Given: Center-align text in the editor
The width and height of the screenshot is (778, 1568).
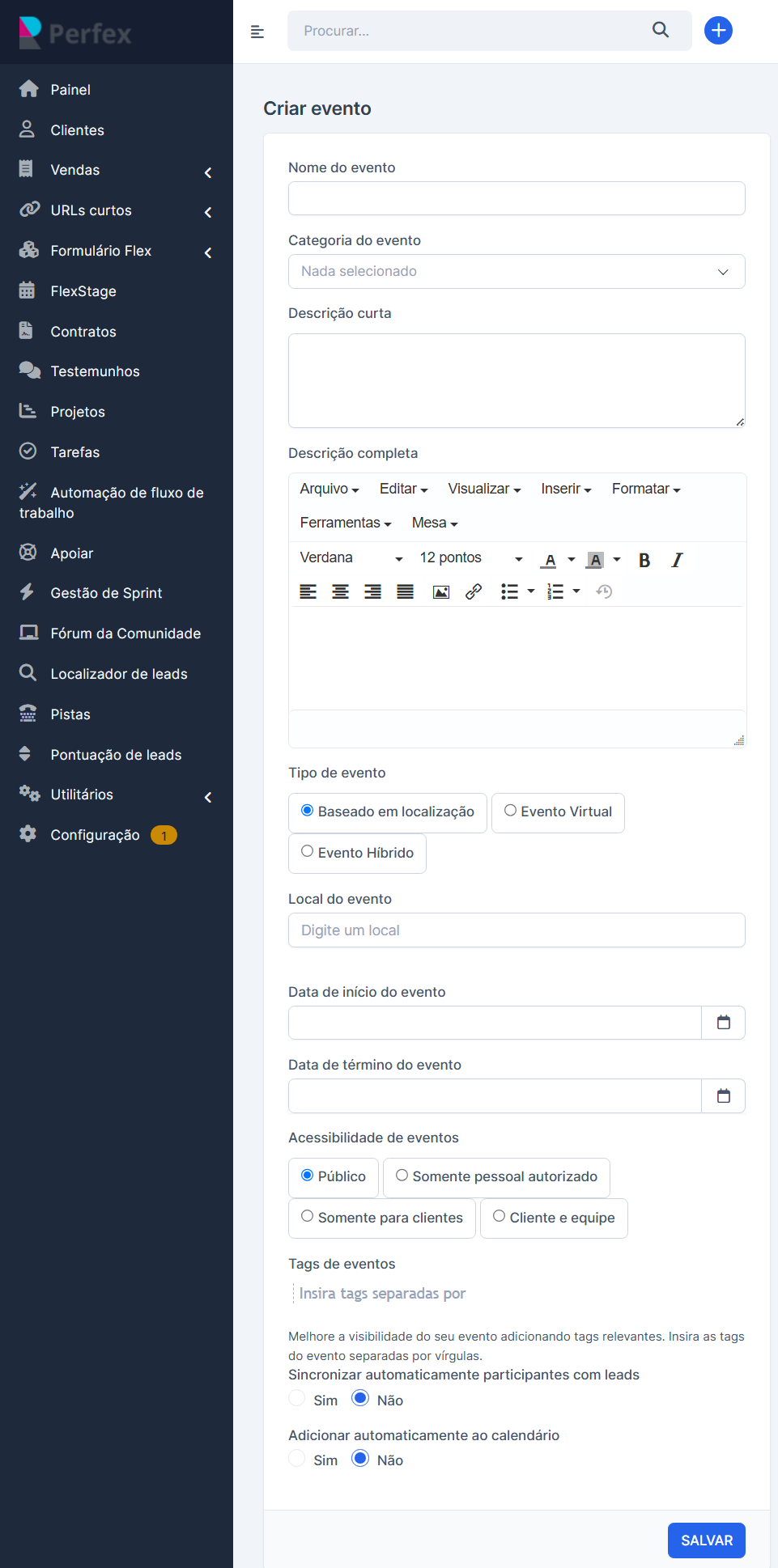Looking at the screenshot, I should pos(341,592).
